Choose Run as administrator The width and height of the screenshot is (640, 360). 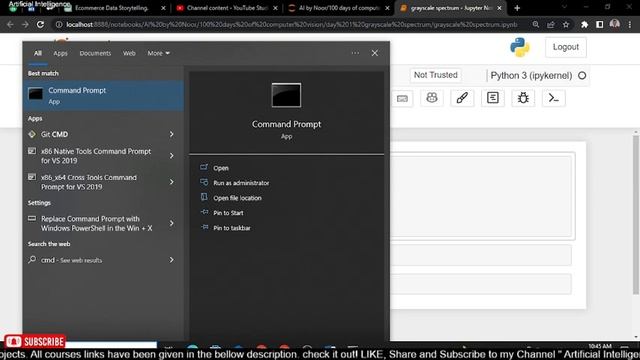click(x=241, y=183)
